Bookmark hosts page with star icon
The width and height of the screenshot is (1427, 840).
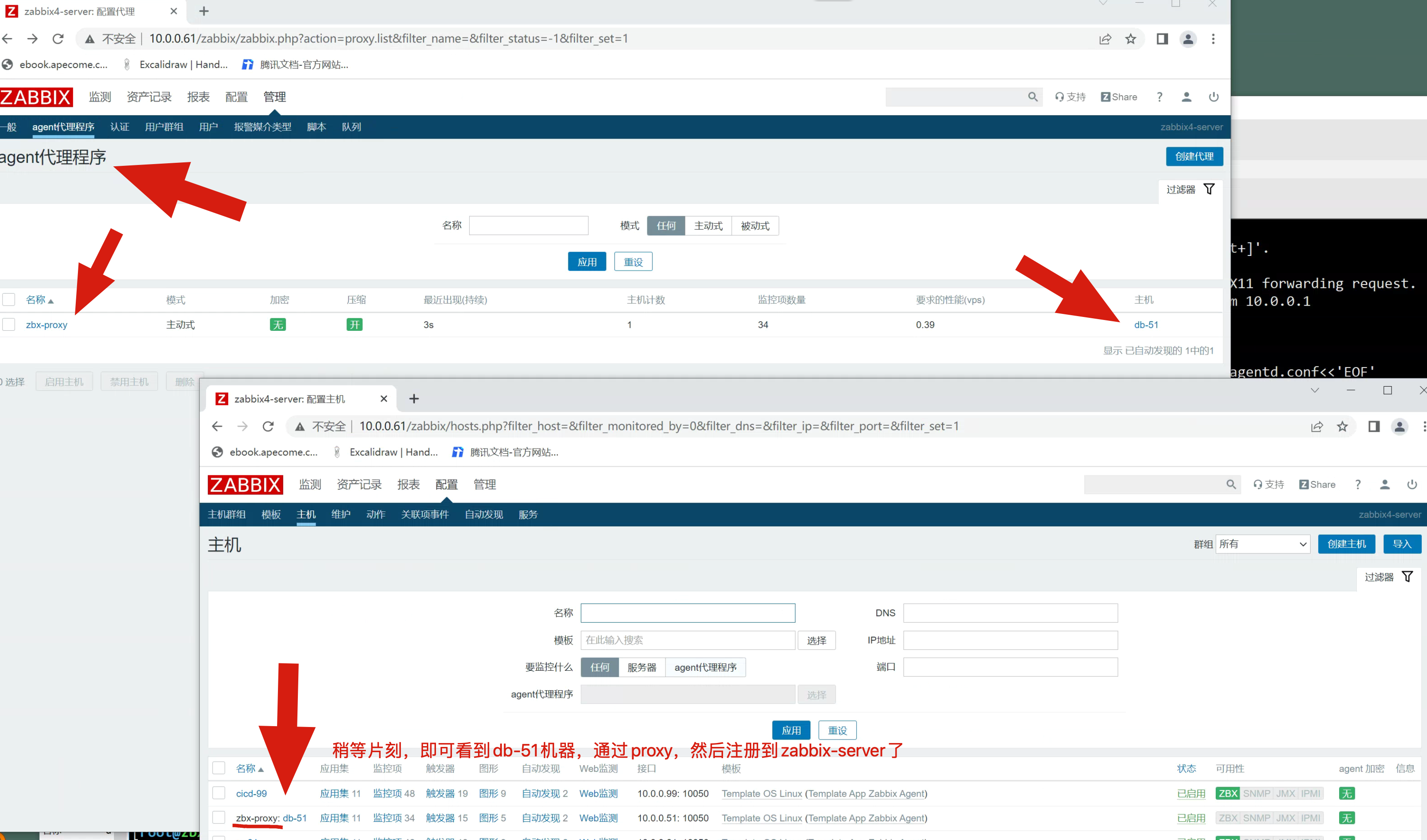(1342, 426)
